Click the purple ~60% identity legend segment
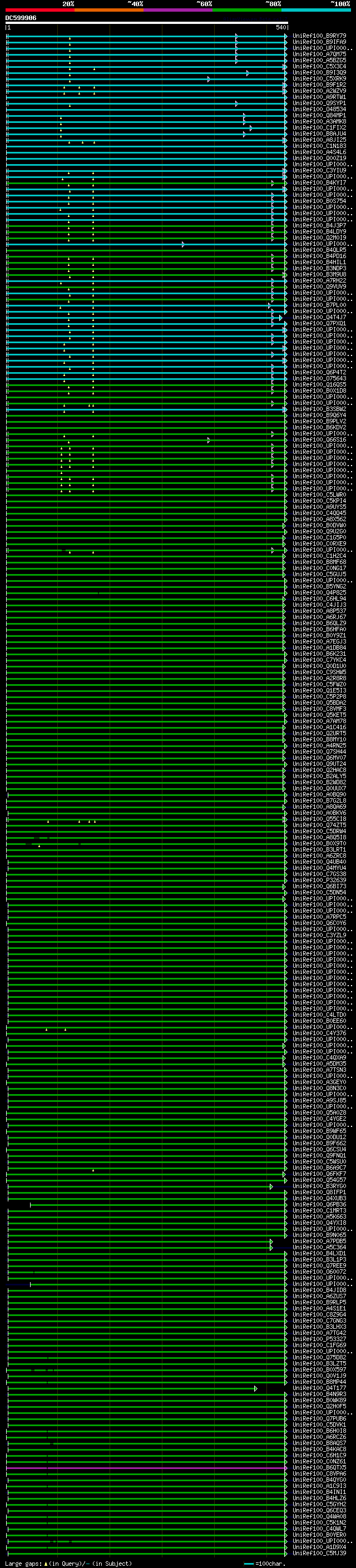This screenshot has height=1568, width=356. [x=179, y=11]
